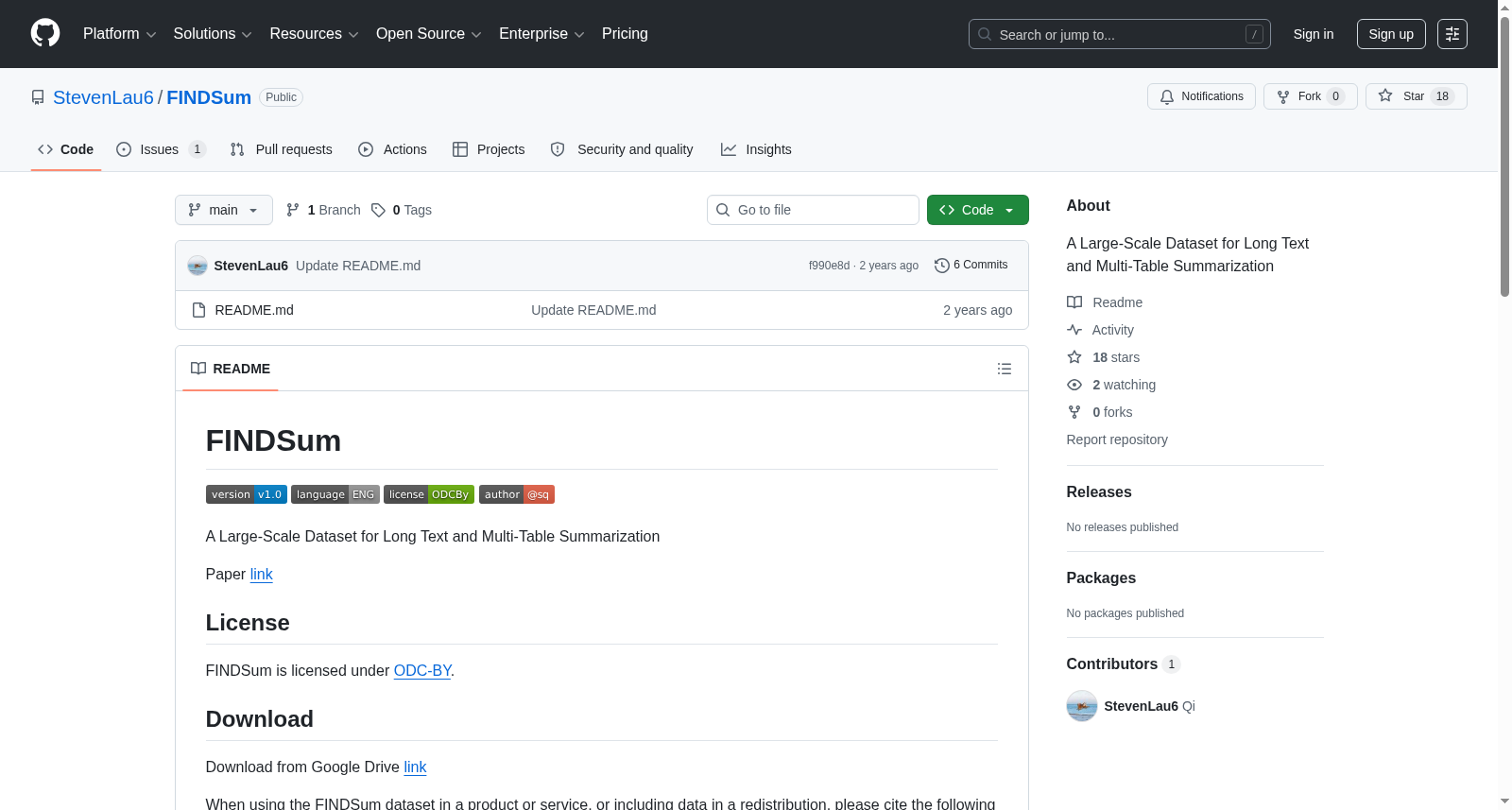Open the ODC-BY license link
This screenshot has height=810, width=1512.
pyautogui.click(x=422, y=670)
